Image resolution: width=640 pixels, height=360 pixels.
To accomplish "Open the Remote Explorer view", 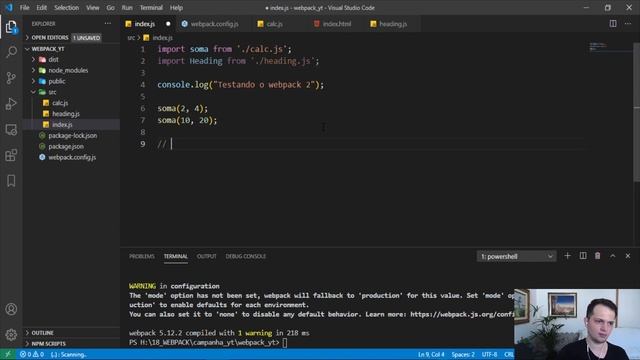I will (11, 130).
